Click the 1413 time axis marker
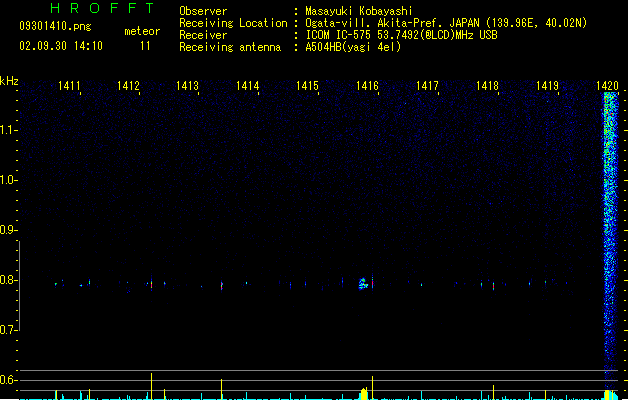 tap(187, 86)
